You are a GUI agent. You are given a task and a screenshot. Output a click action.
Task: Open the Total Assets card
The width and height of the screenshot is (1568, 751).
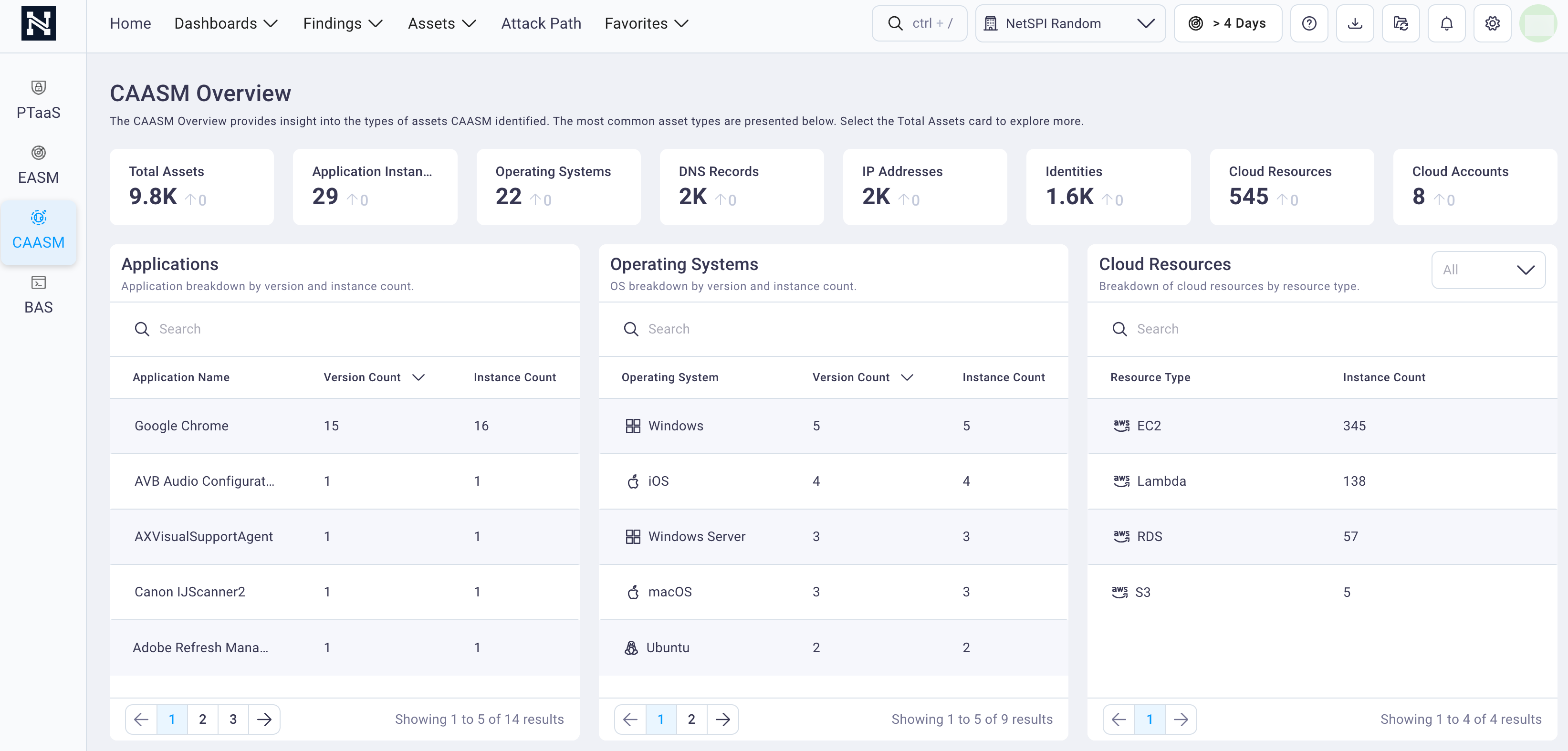[x=192, y=187]
